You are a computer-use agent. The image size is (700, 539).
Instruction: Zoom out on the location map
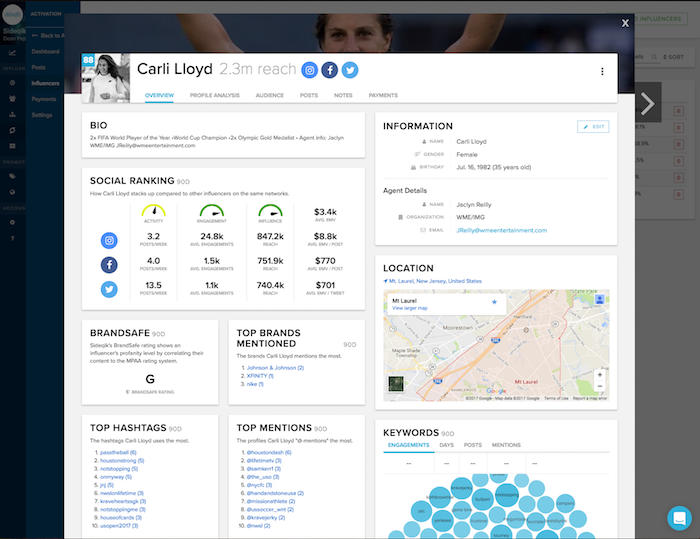(x=600, y=386)
